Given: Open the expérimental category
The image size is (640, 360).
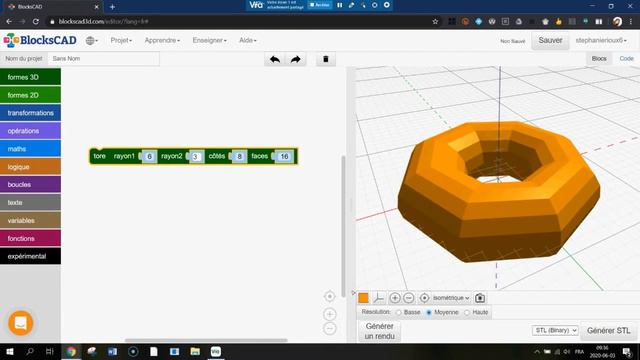Looking at the screenshot, I should click(31, 256).
